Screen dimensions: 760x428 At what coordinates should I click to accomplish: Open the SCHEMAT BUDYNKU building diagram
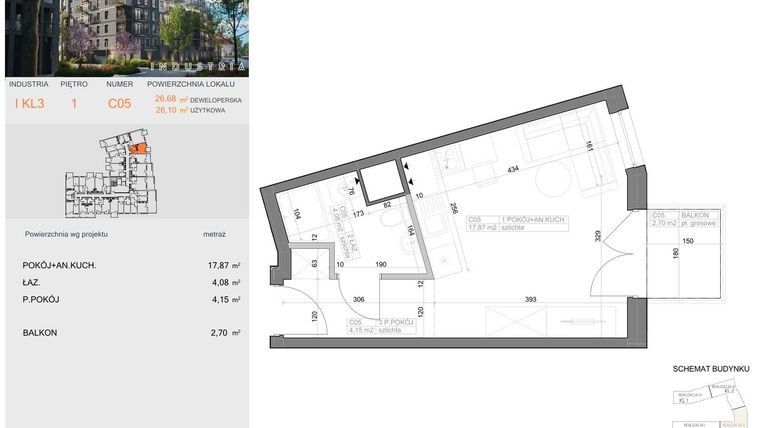coord(712,405)
